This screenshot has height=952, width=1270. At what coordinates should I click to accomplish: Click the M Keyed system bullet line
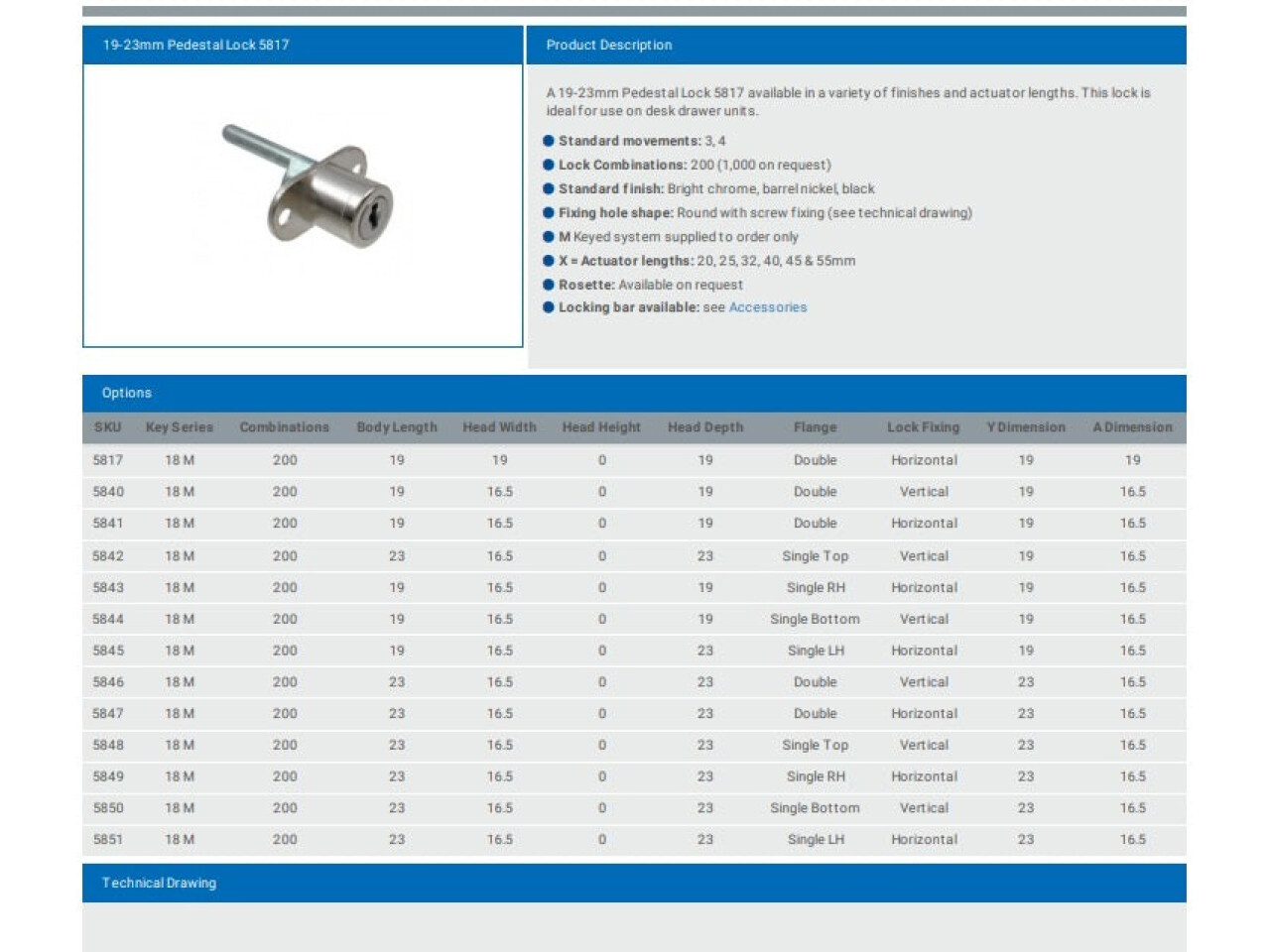[x=671, y=237]
